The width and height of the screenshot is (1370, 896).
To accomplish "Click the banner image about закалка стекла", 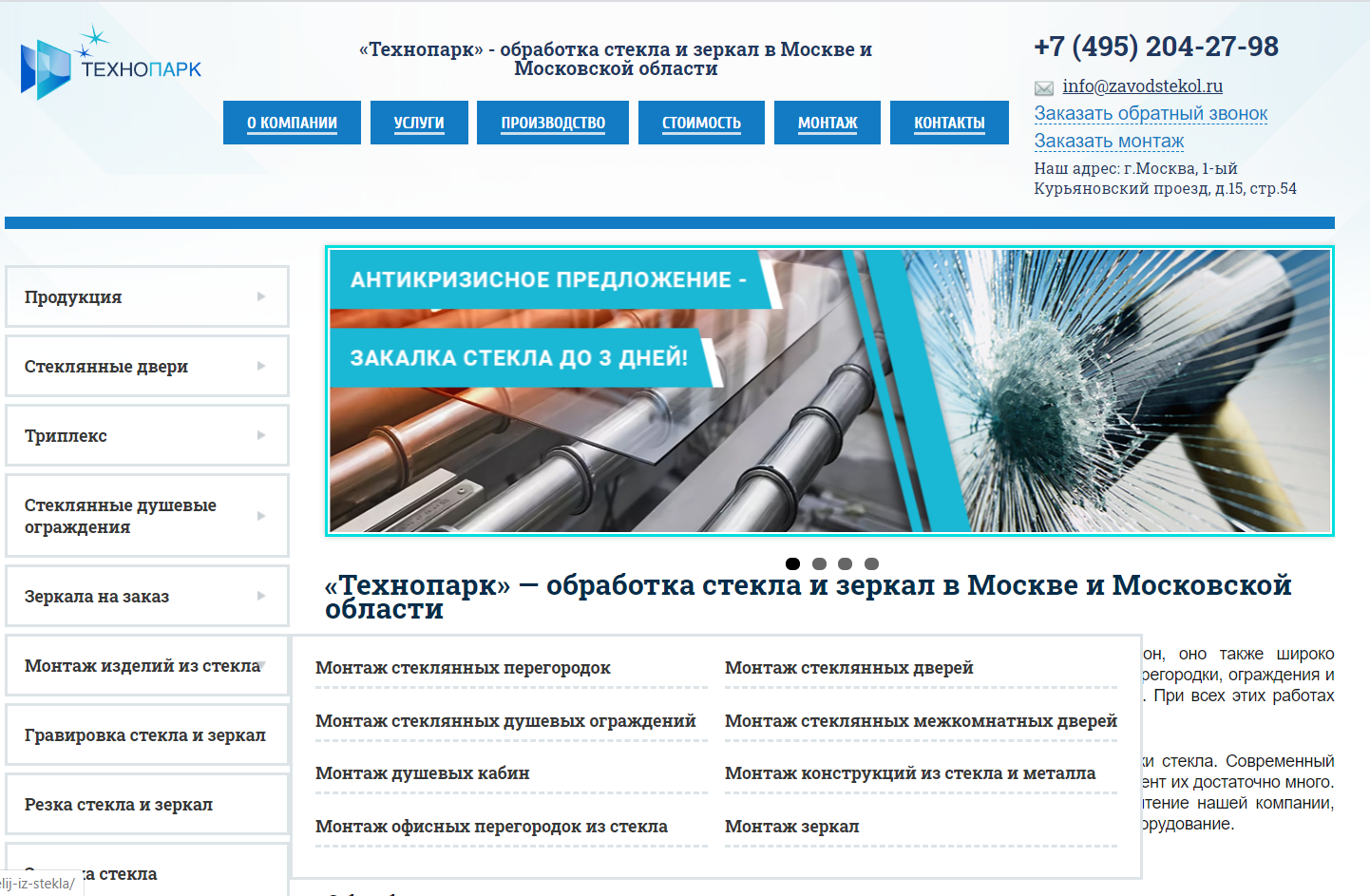I will coord(830,390).
